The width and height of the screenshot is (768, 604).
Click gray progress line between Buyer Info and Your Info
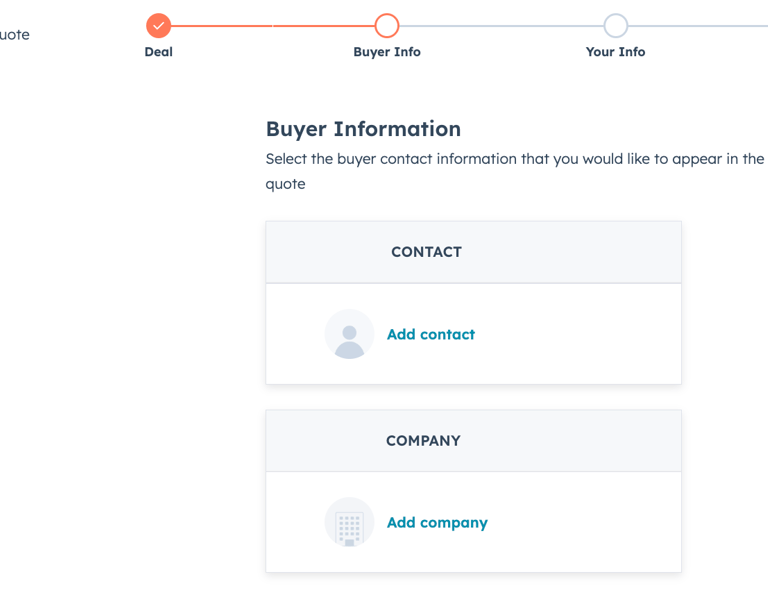(x=501, y=26)
